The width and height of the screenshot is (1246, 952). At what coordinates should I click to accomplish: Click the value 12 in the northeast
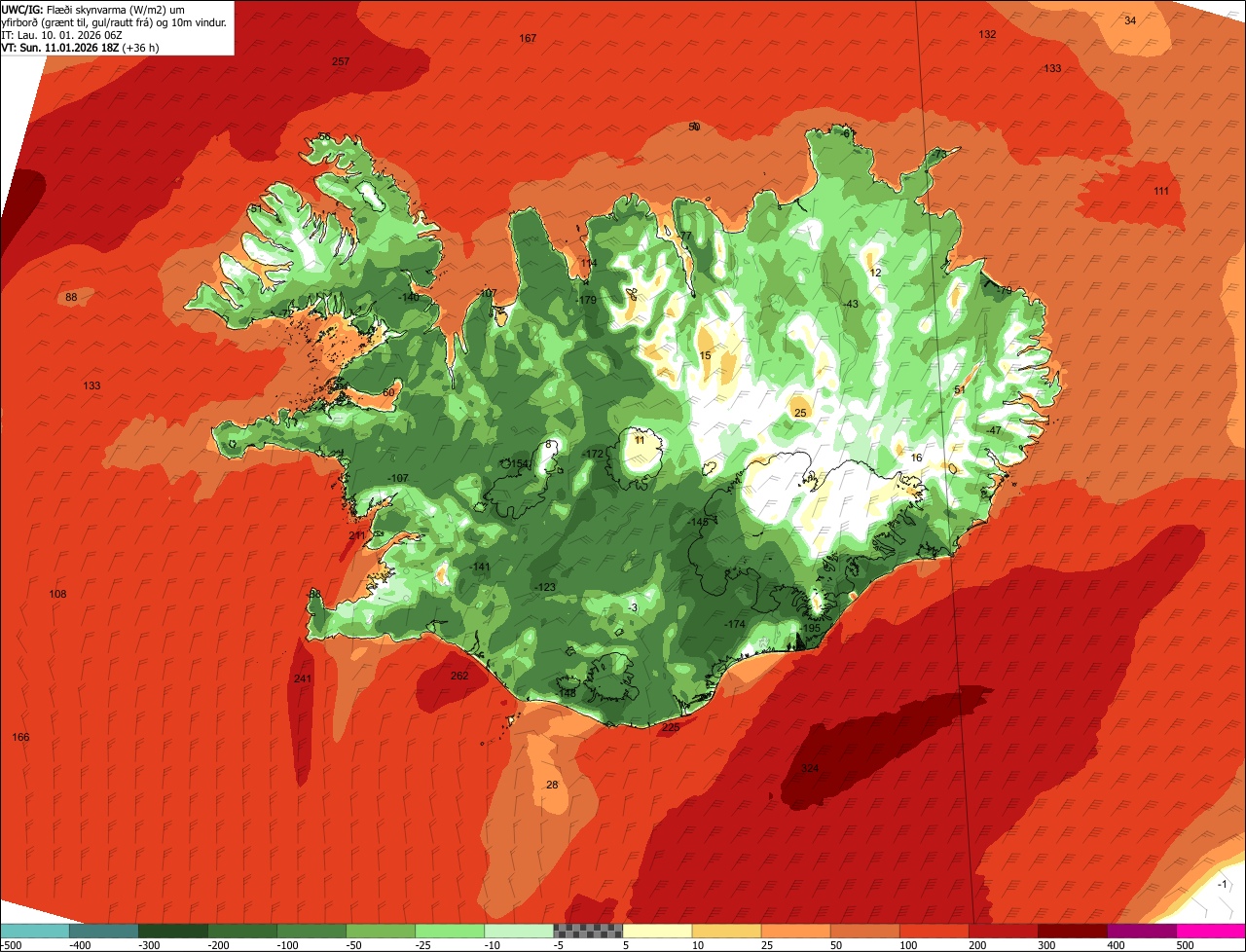875,274
